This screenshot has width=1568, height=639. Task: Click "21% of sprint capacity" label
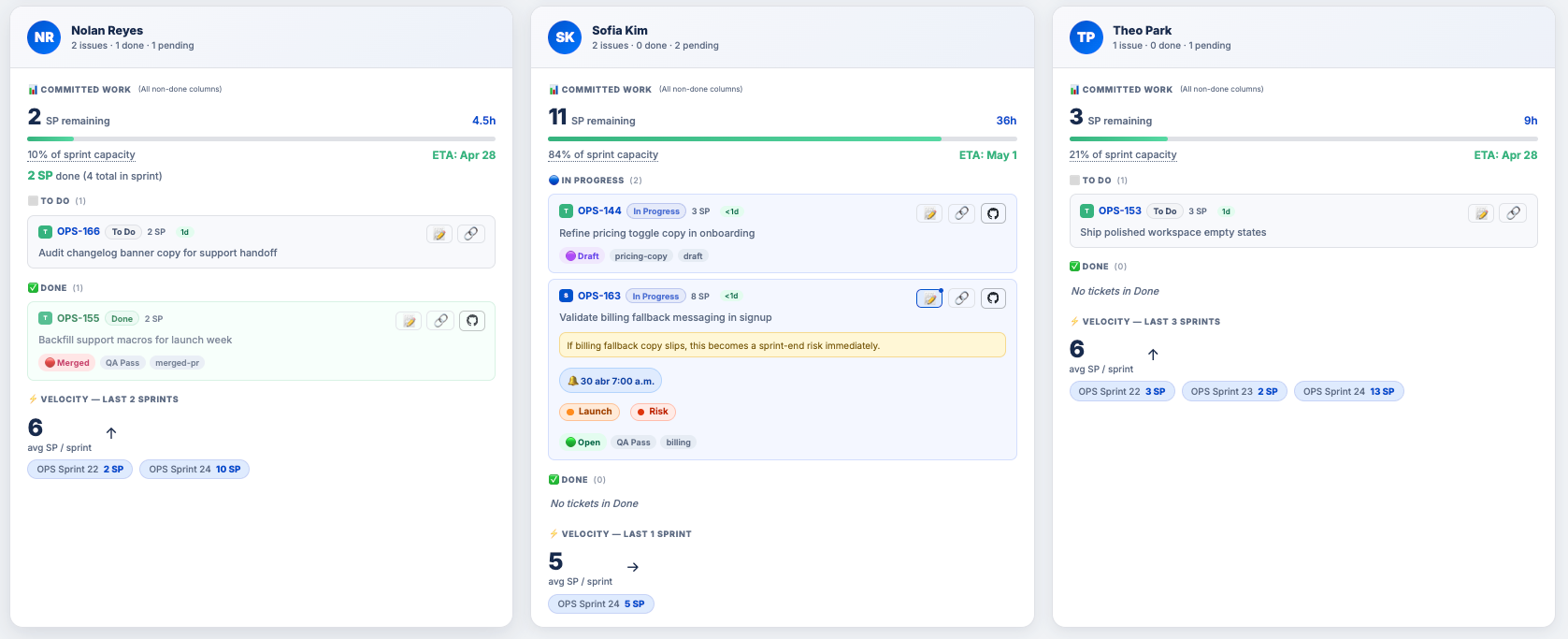tap(1123, 155)
